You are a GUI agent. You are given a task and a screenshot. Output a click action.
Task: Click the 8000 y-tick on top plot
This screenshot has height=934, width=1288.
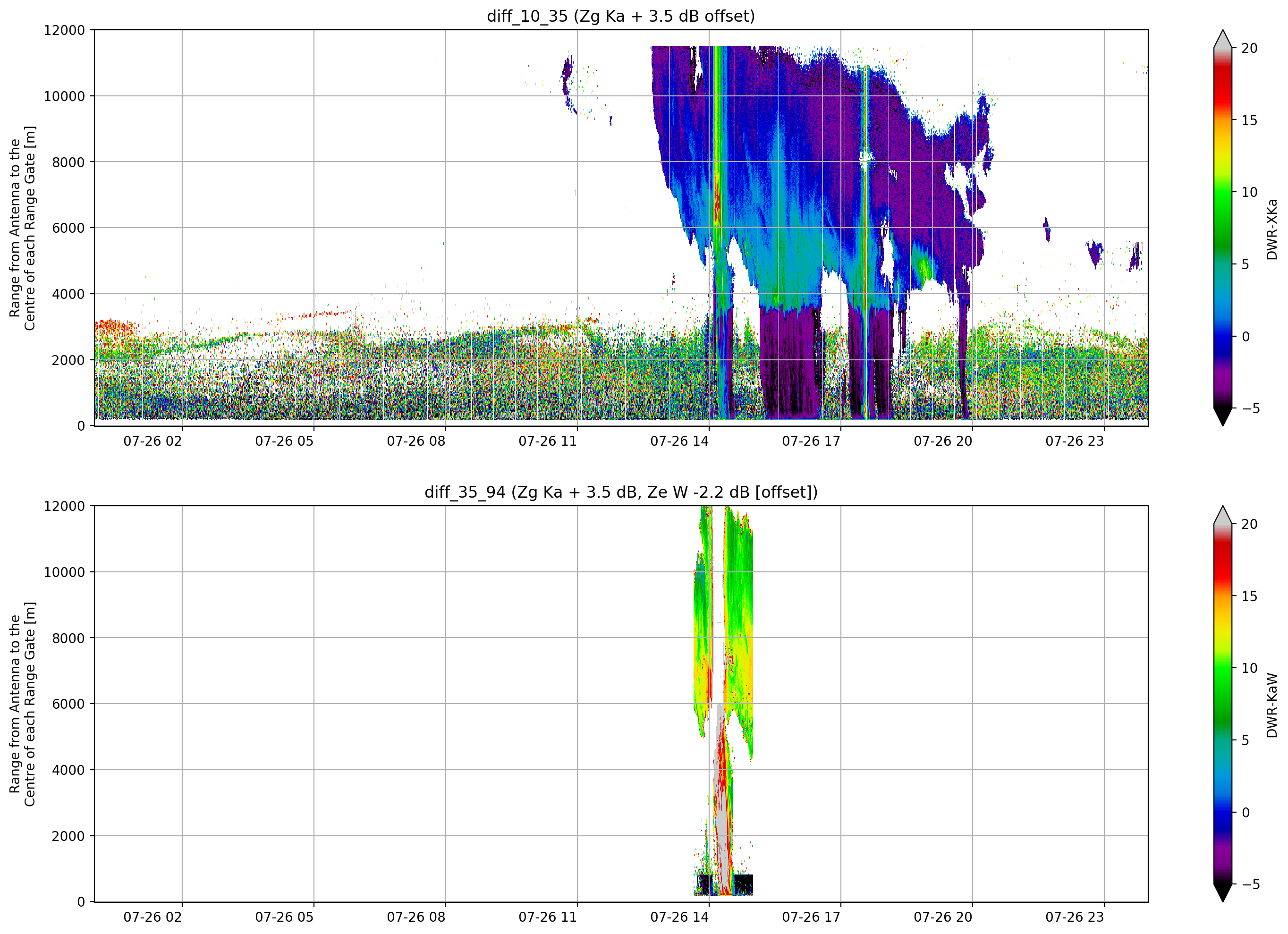pyautogui.click(x=68, y=162)
